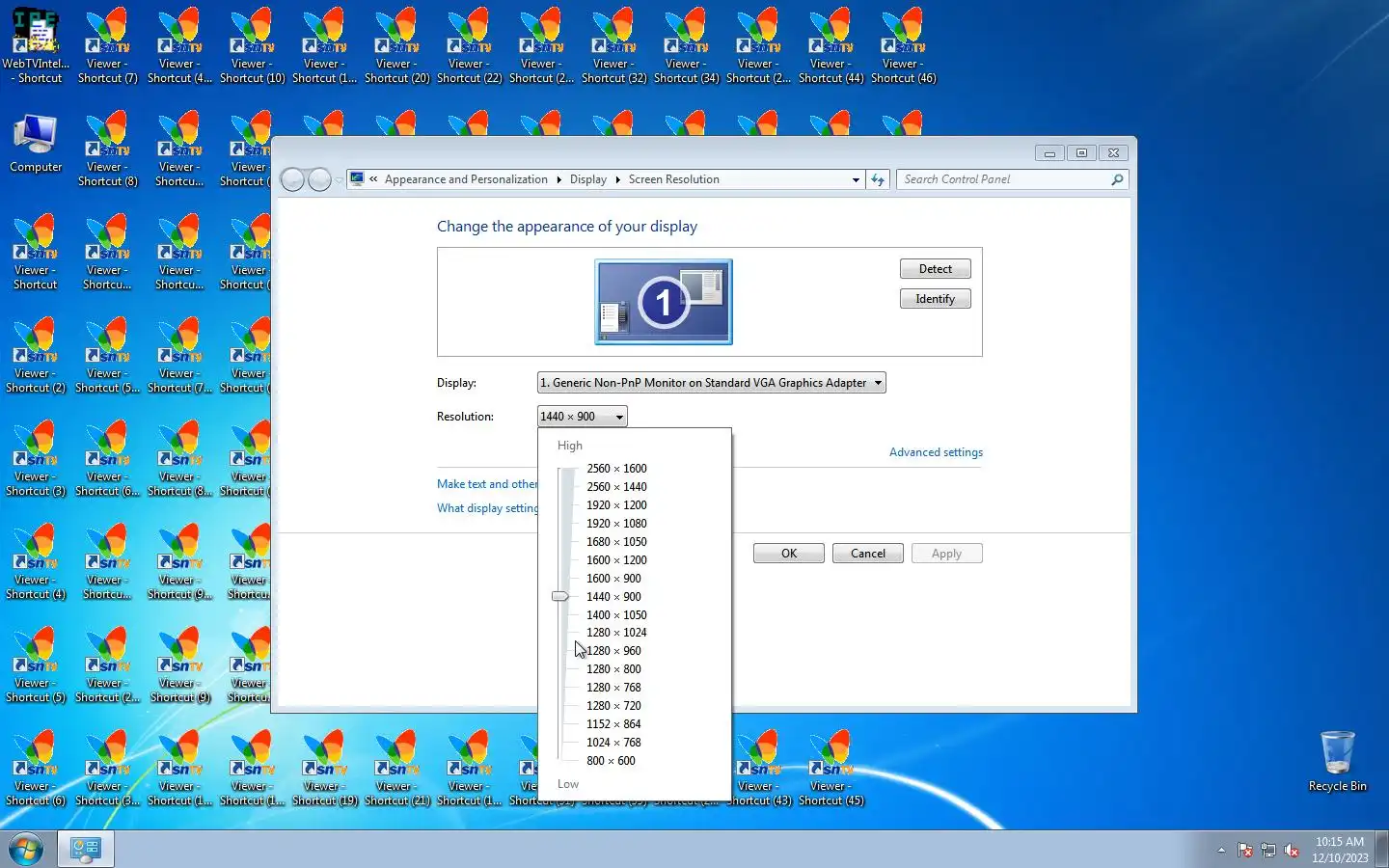Select Viewer - Shortcut (8) desktop icon

[107, 149]
